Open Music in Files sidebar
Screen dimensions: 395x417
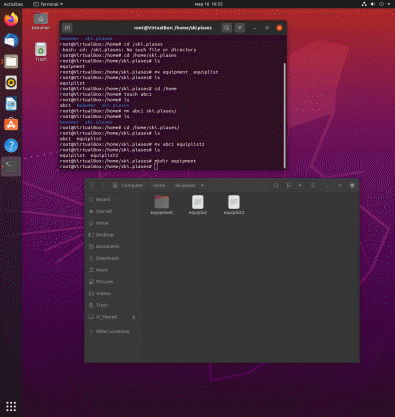[x=113, y=270]
